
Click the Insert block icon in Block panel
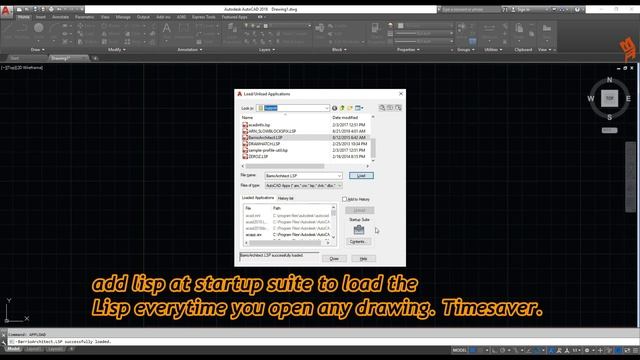[x=320, y=28]
